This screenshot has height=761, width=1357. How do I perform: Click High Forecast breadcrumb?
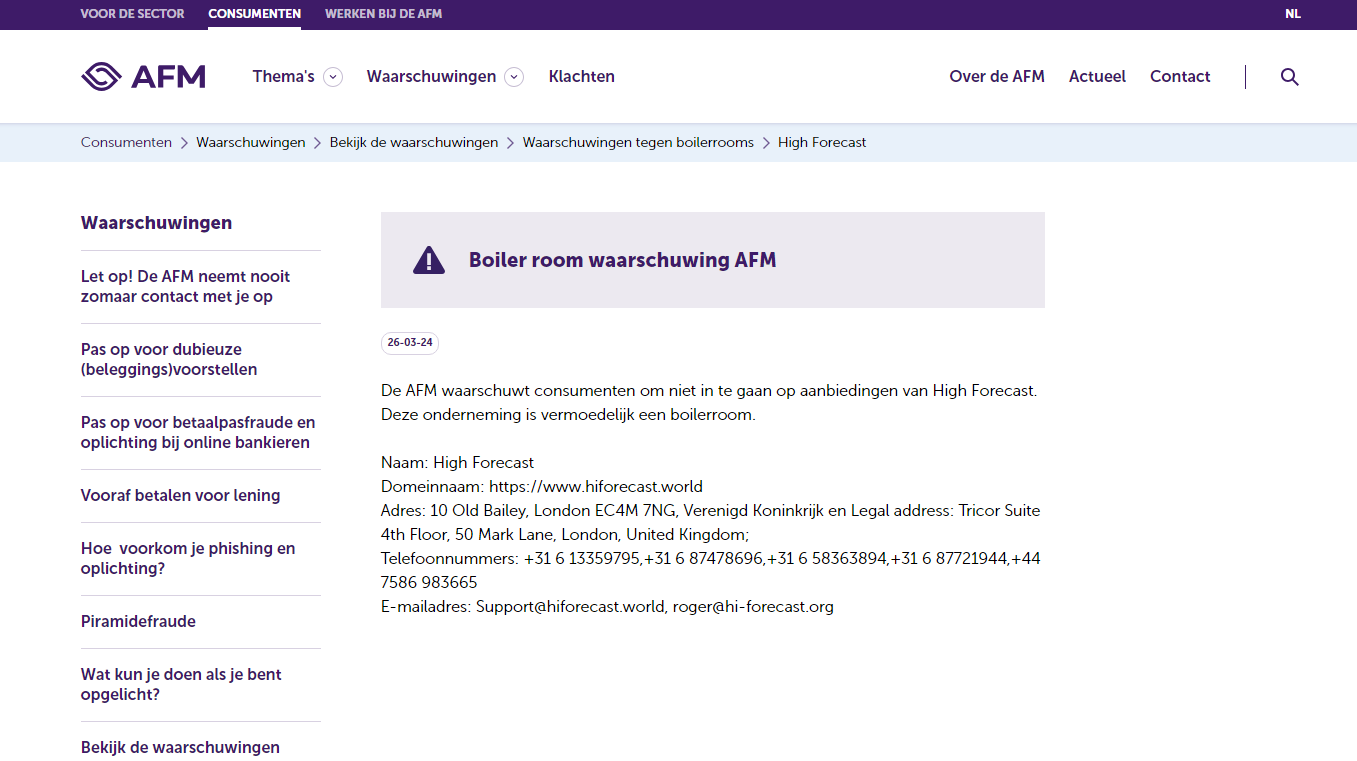(822, 143)
